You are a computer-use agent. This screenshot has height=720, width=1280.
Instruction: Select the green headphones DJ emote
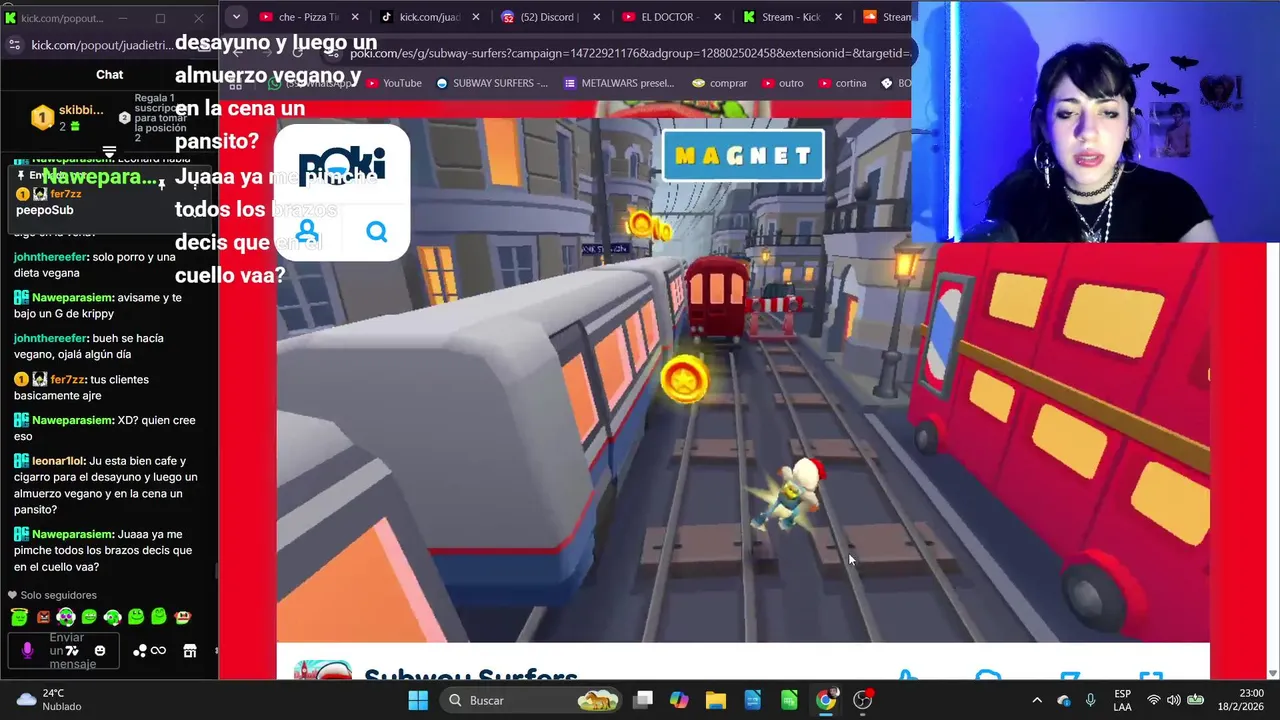tap(66, 617)
